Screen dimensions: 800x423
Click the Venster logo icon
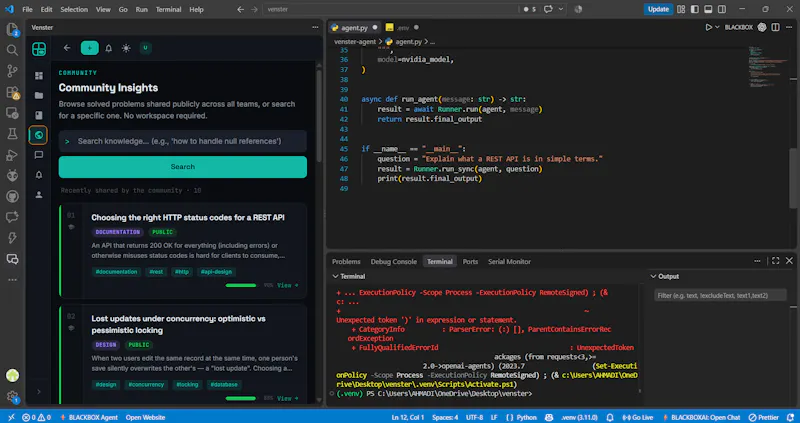pos(39,49)
